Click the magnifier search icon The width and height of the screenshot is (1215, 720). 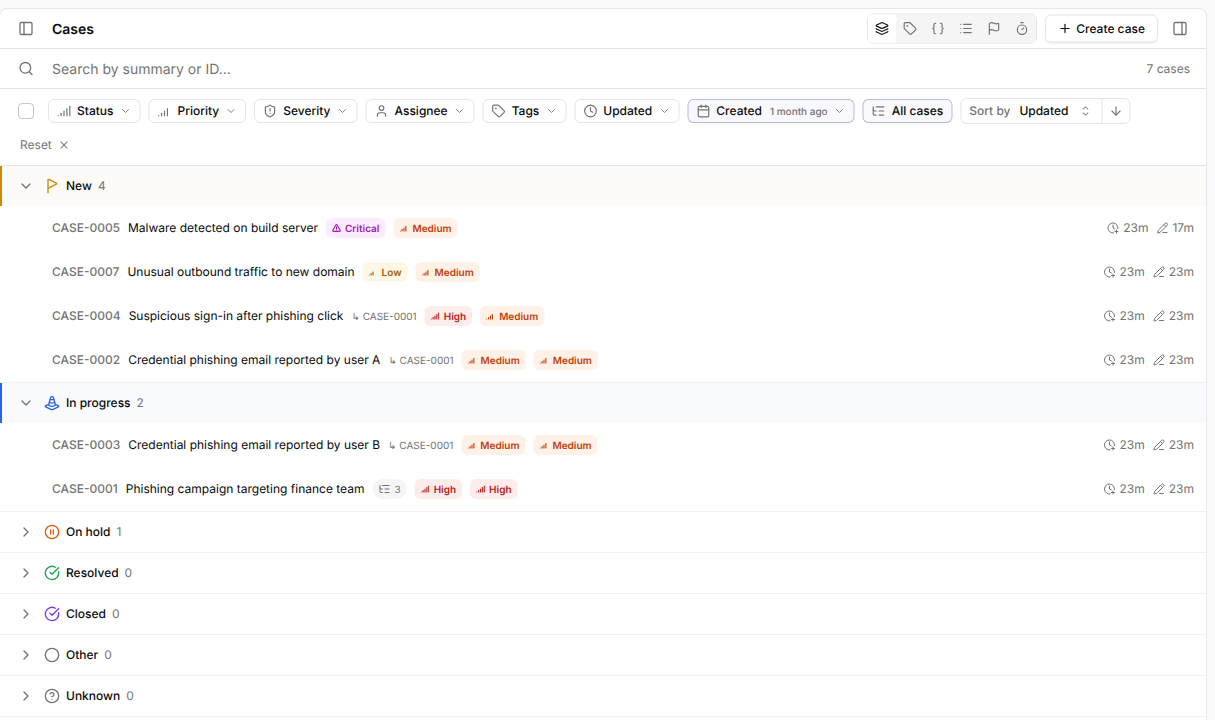27,69
